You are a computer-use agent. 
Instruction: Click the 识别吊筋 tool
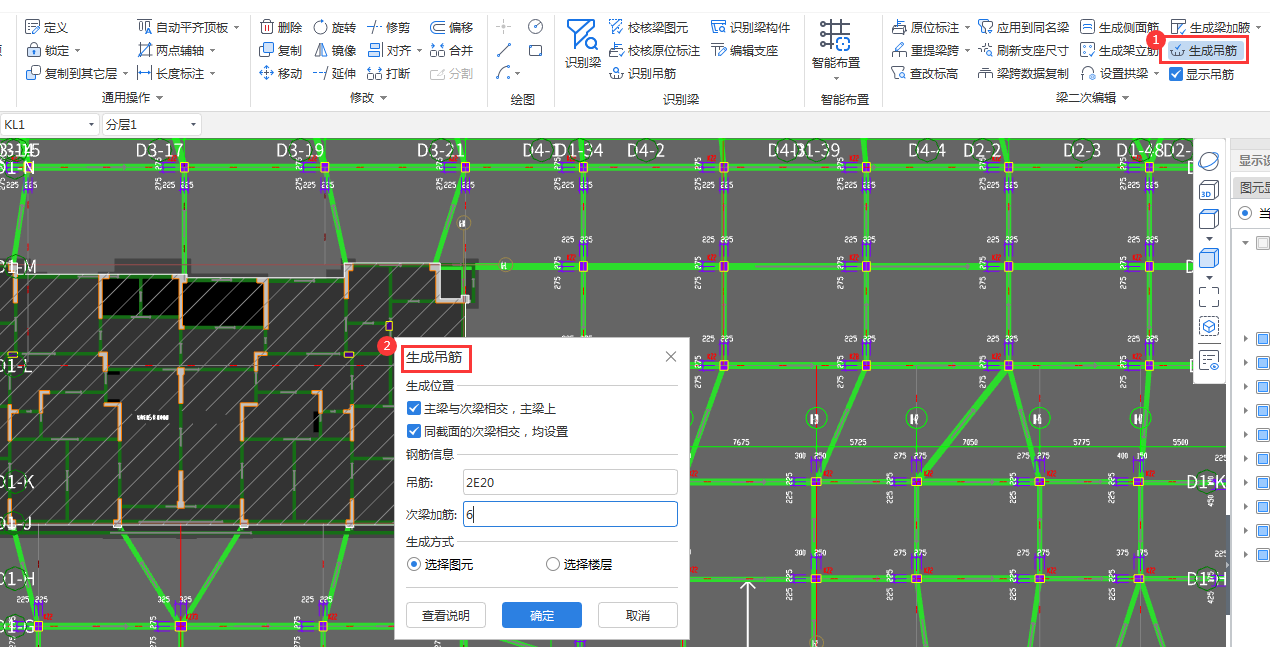coord(642,73)
